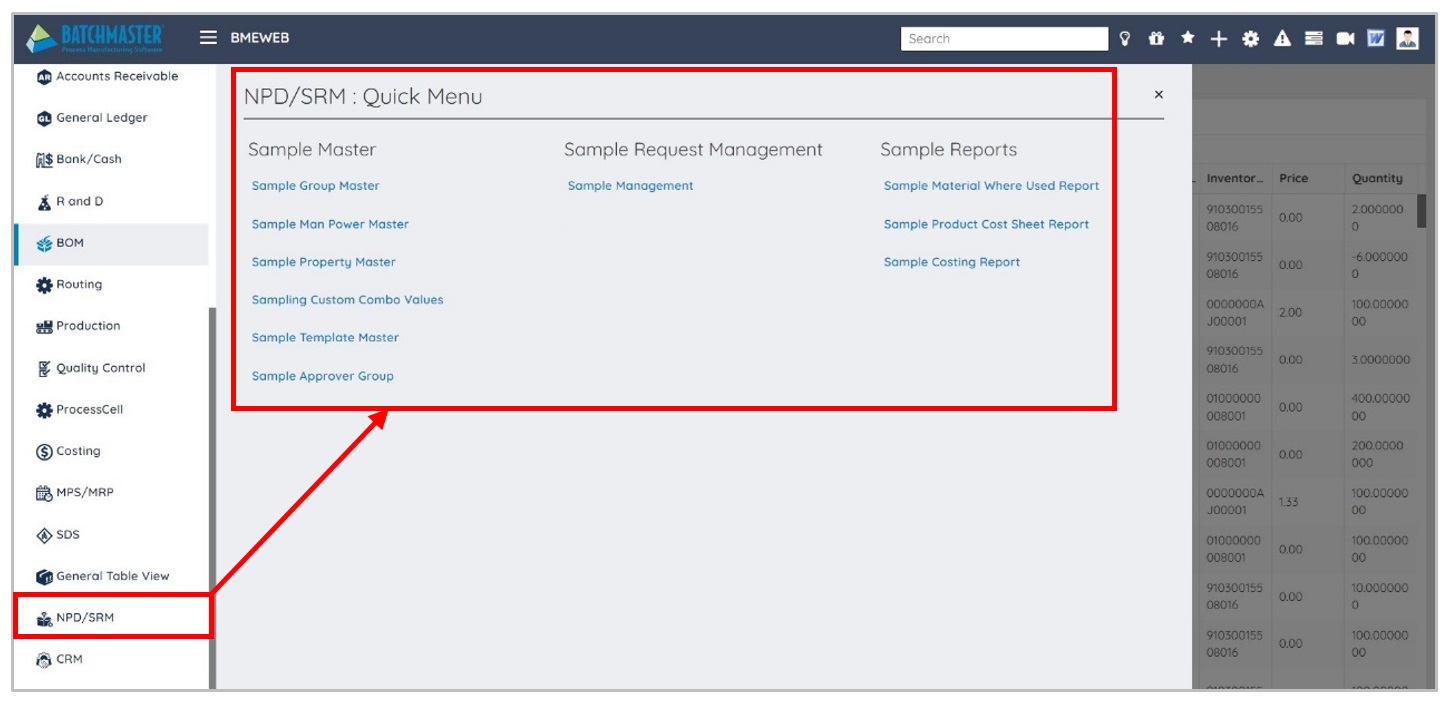Image resolution: width=1450 pixels, height=709 pixels.
Task: Click the Search input field
Action: (1003, 39)
